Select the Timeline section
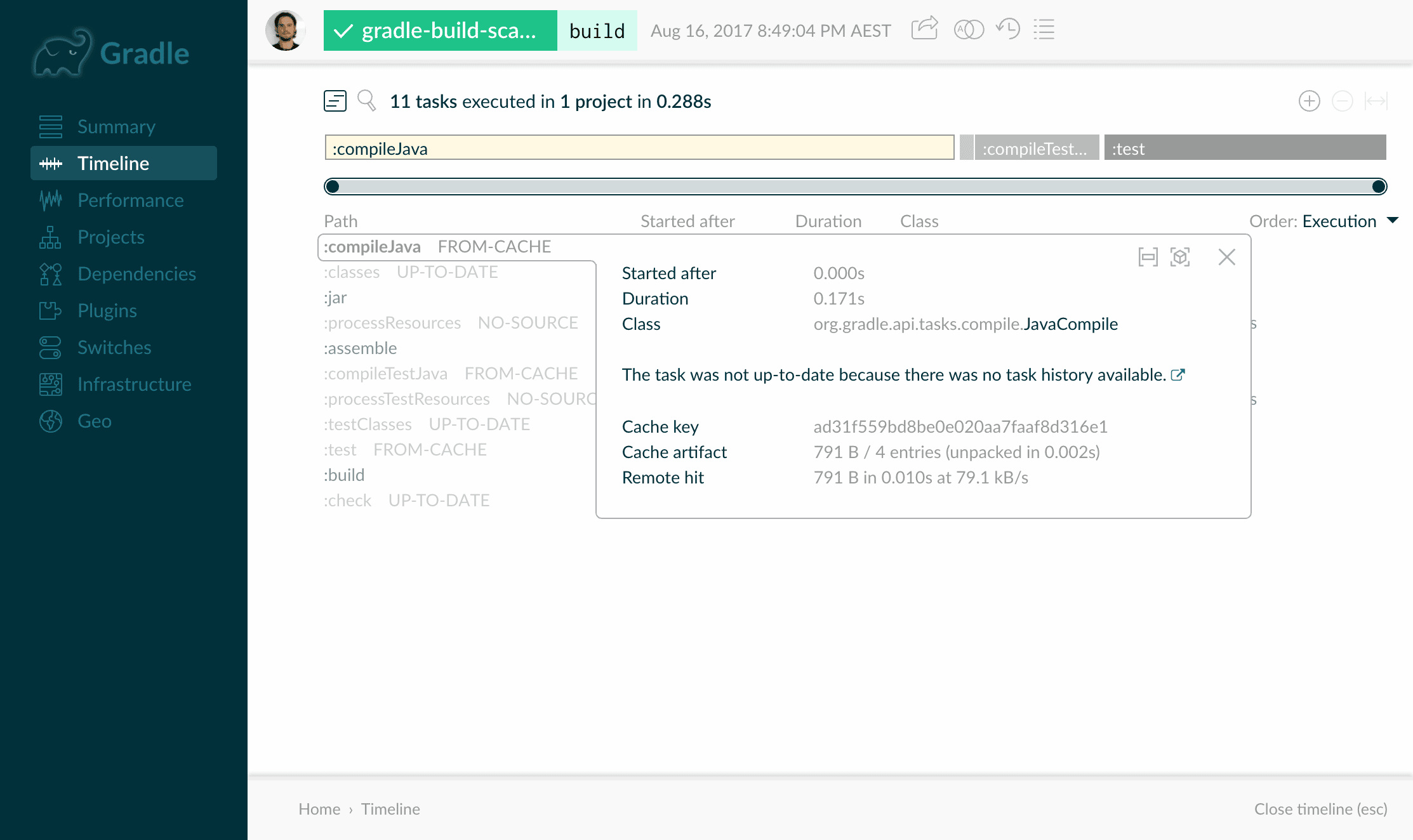Image resolution: width=1413 pixels, height=840 pixels. 124,164
